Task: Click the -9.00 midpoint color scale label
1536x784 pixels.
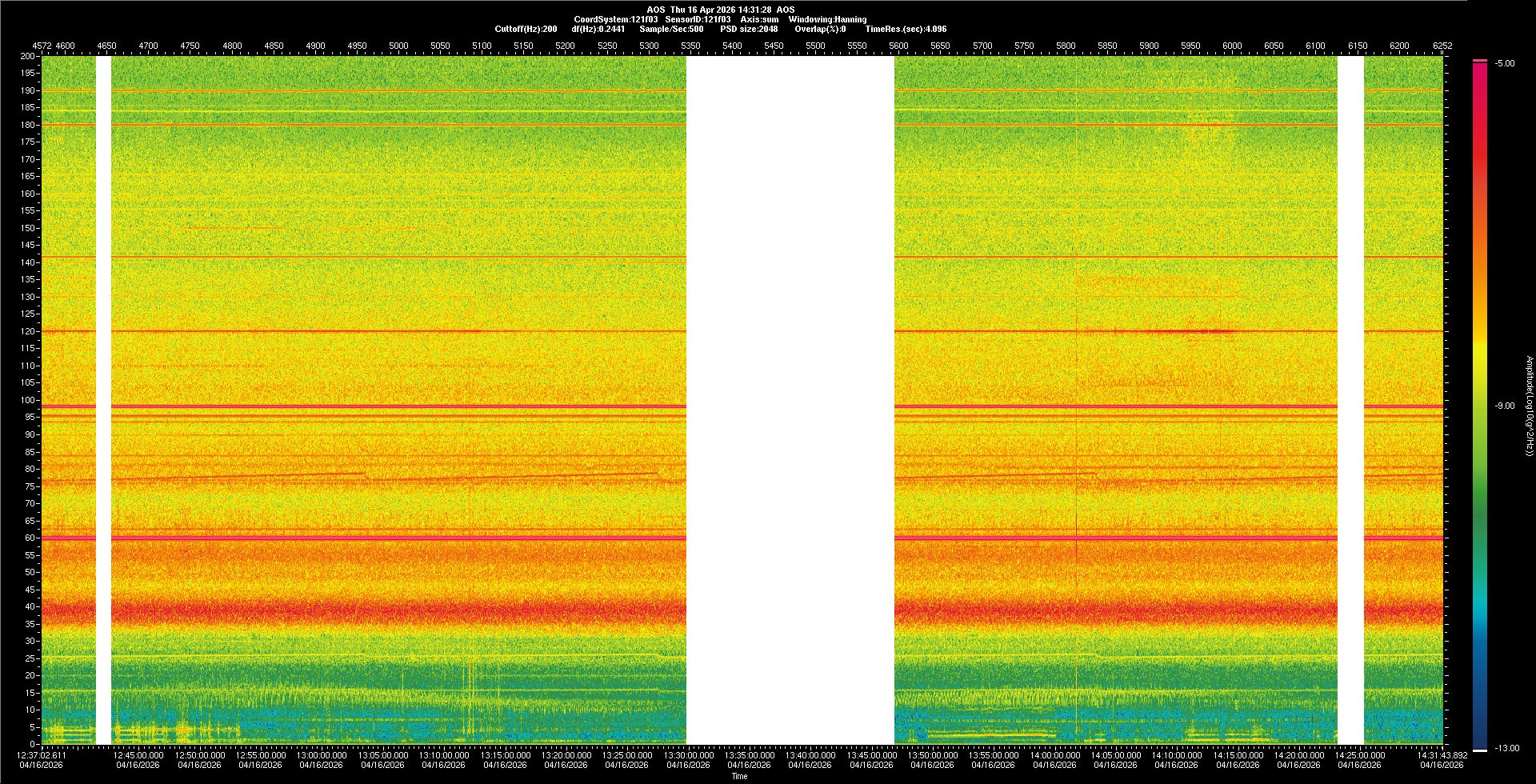Action: [1505, 406]
